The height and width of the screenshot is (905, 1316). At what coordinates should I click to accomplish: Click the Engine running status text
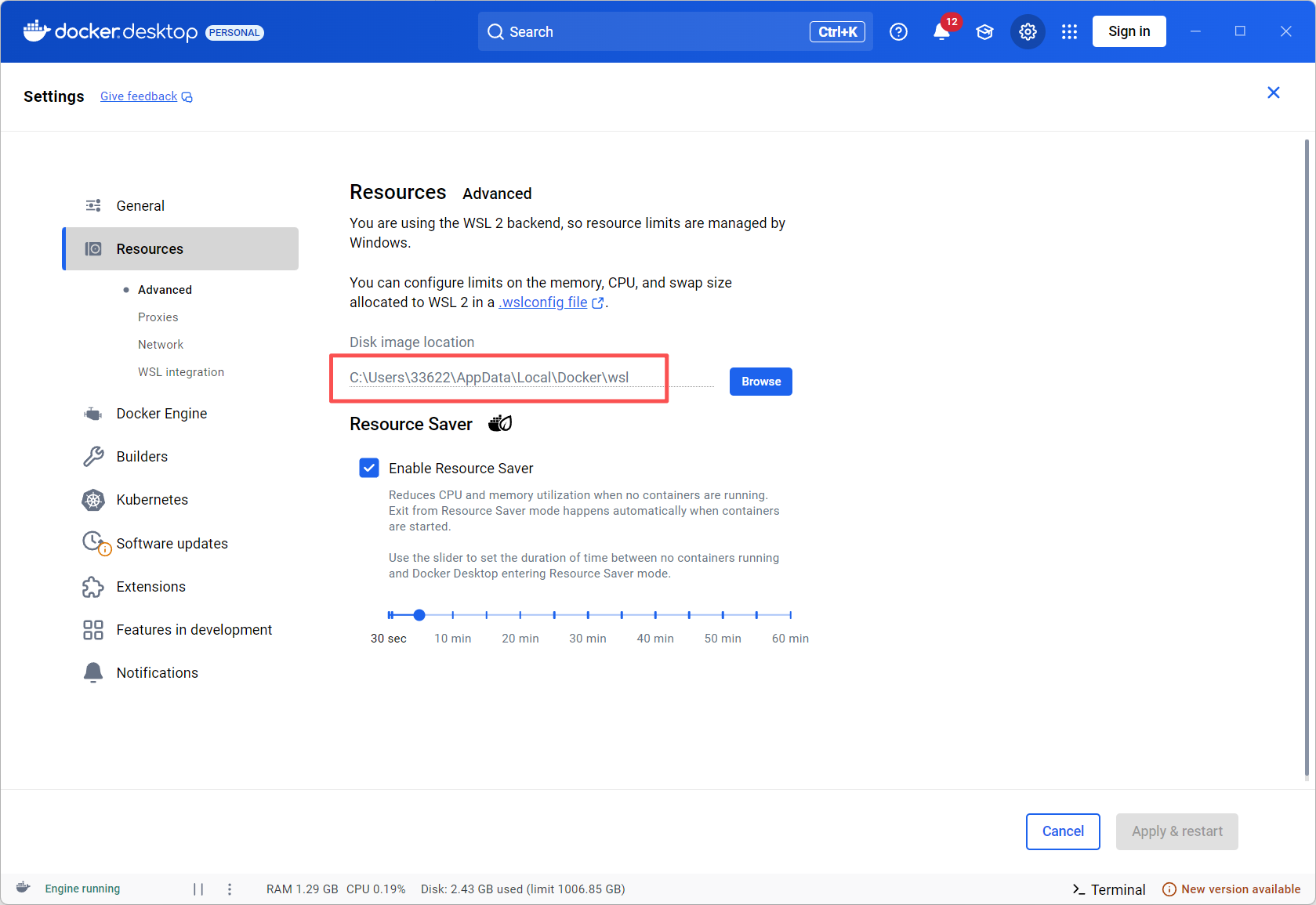point(82,889)
